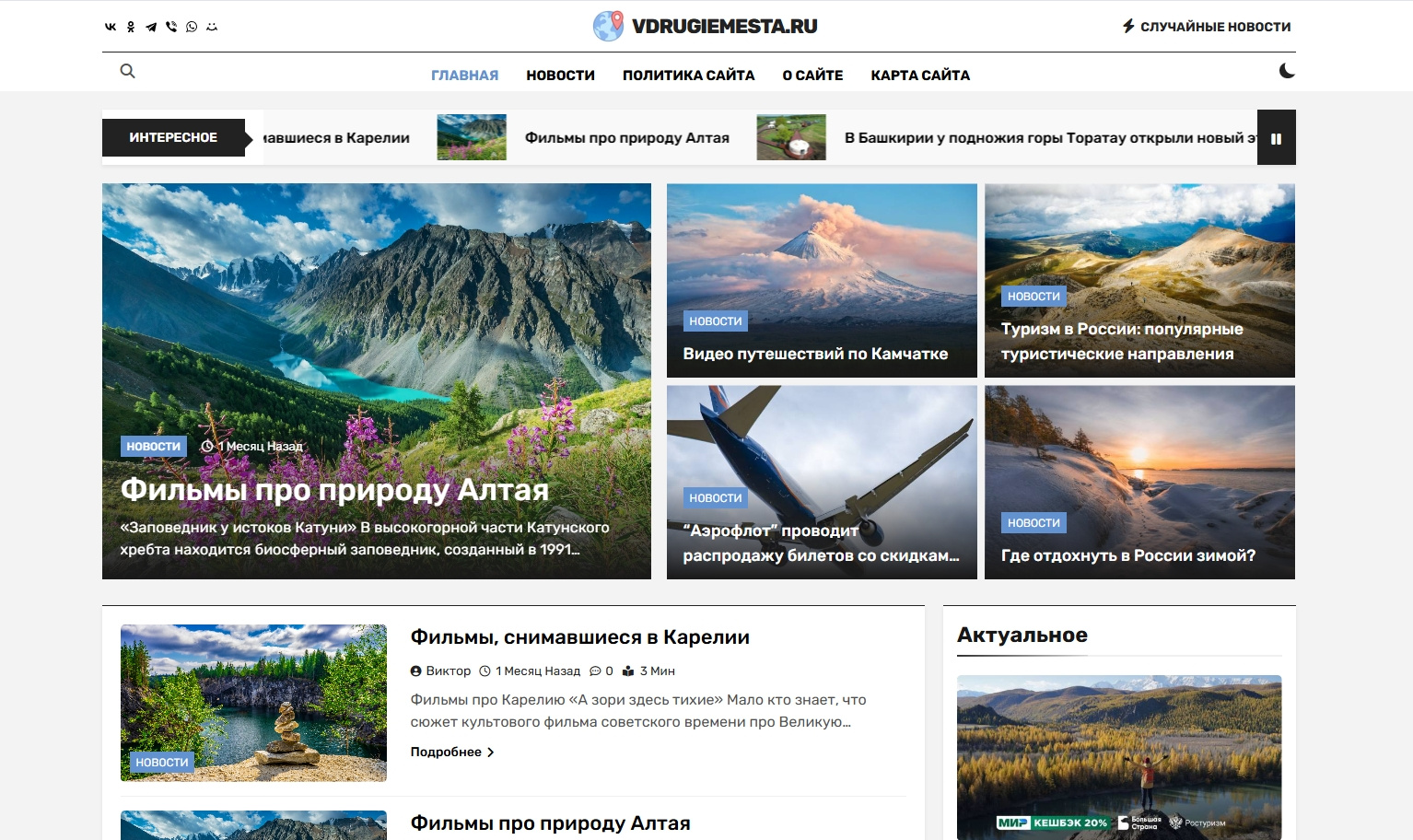
Task: Click the Актуальное sidebar heading
Action: [x=1022, y=636]
